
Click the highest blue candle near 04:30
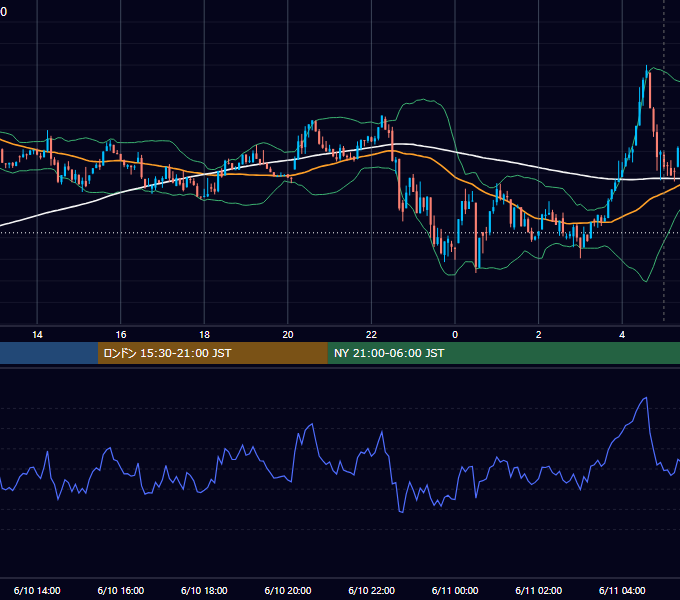(646, 74)
